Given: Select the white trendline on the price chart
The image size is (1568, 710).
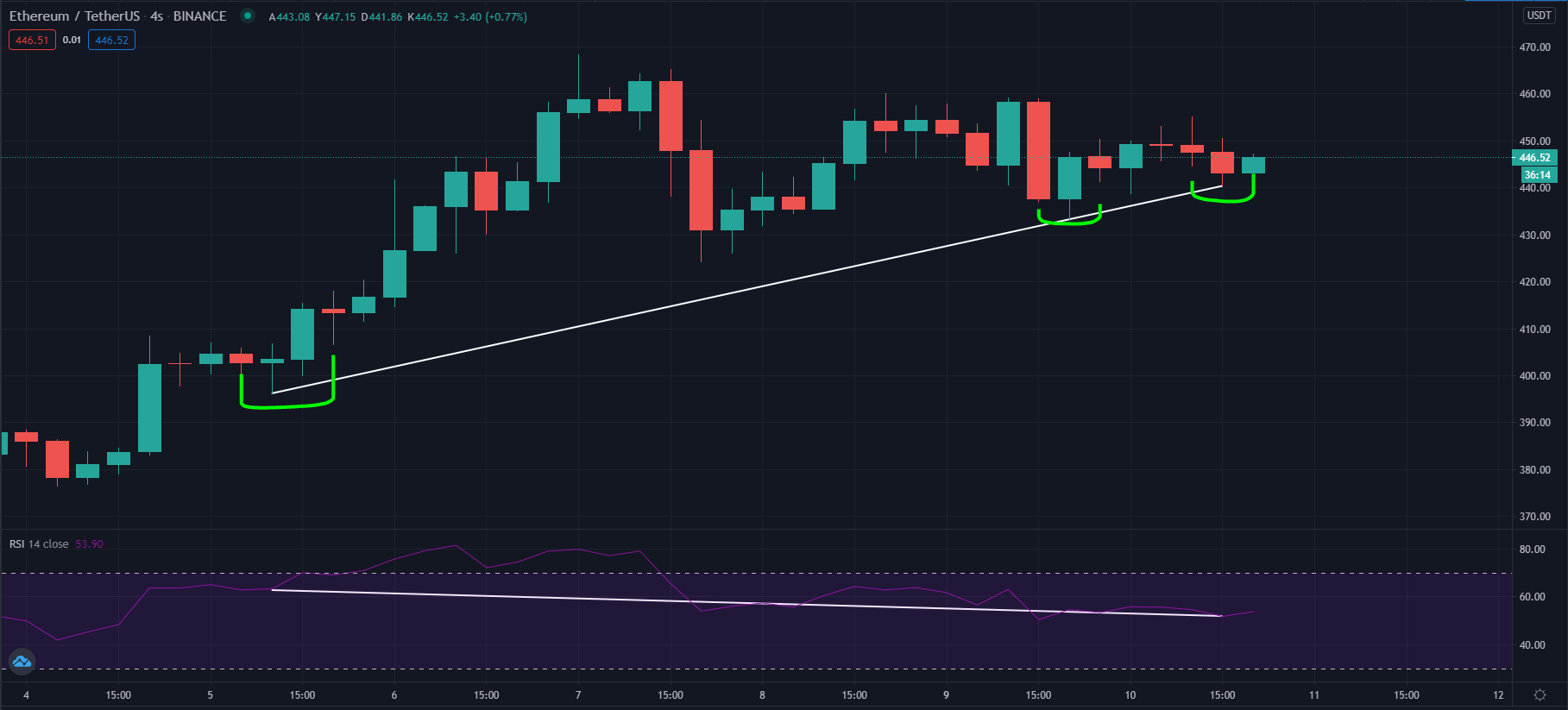Looking at the screenshot, I should [747, 290].
